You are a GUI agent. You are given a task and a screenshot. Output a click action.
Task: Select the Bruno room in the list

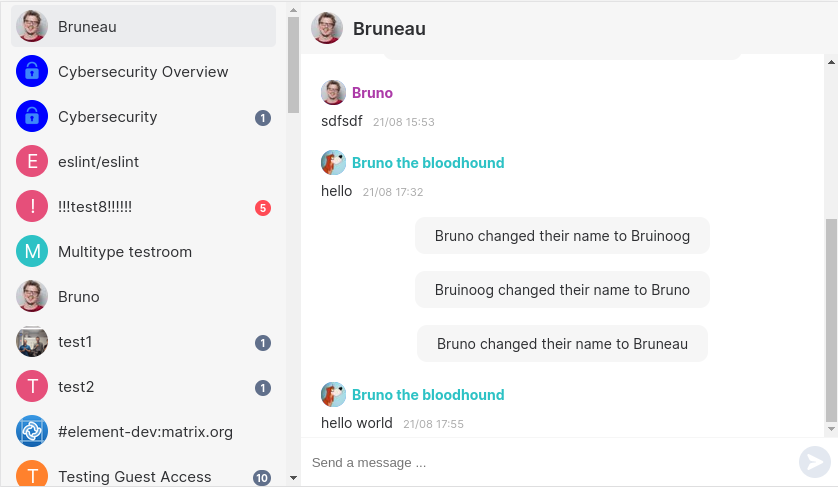79,297
